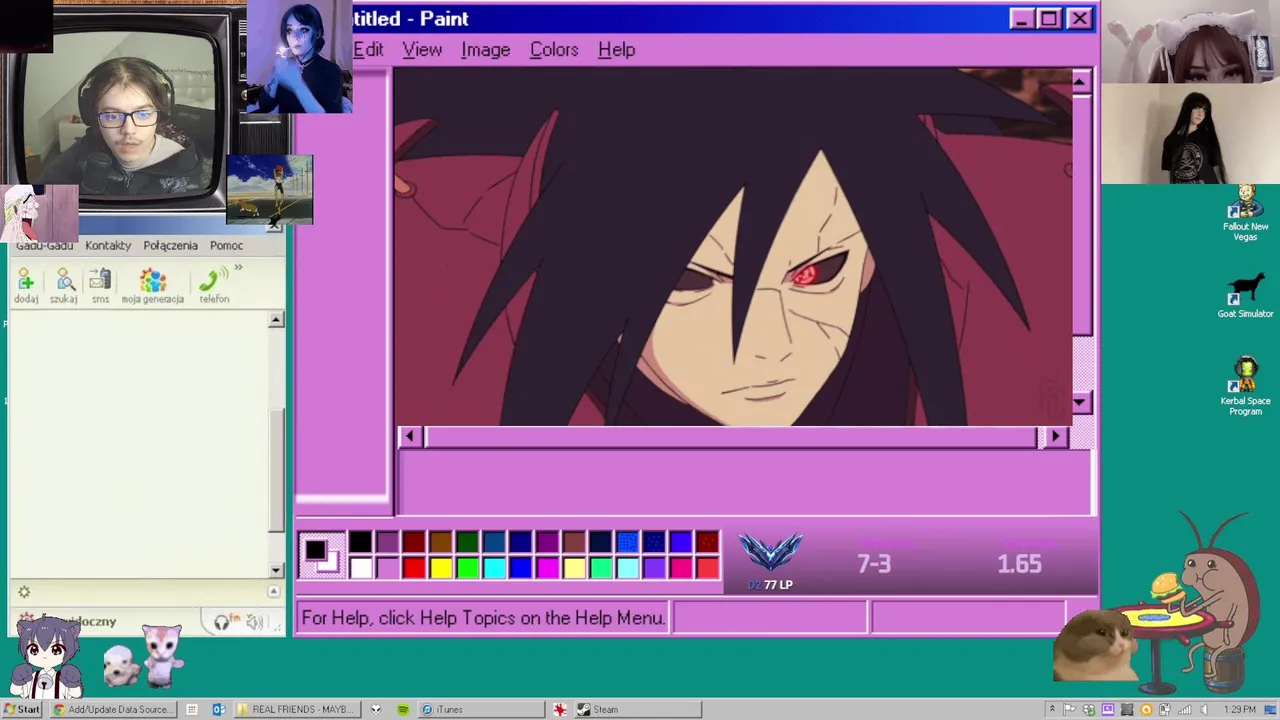Click the Start button on taskbar
Screen dimensions: 1280x720
point(22,709)
